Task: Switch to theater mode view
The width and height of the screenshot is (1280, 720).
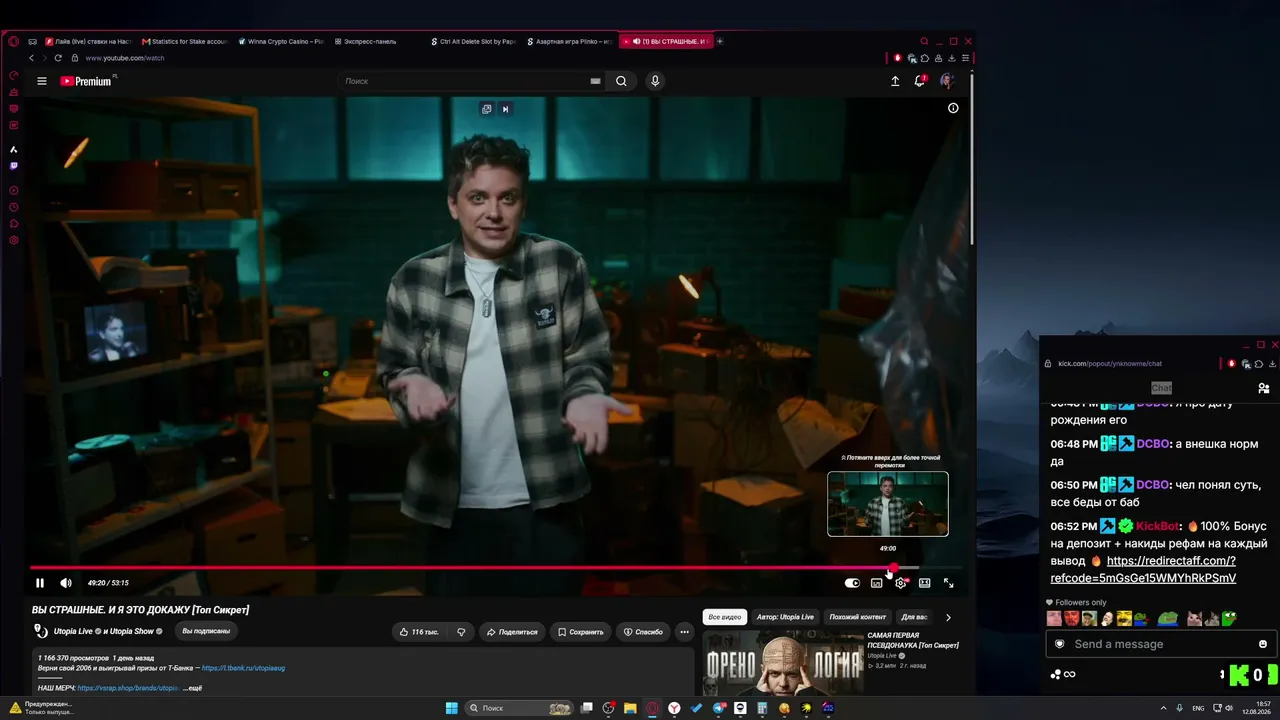Action: click(x=925, y=583)
